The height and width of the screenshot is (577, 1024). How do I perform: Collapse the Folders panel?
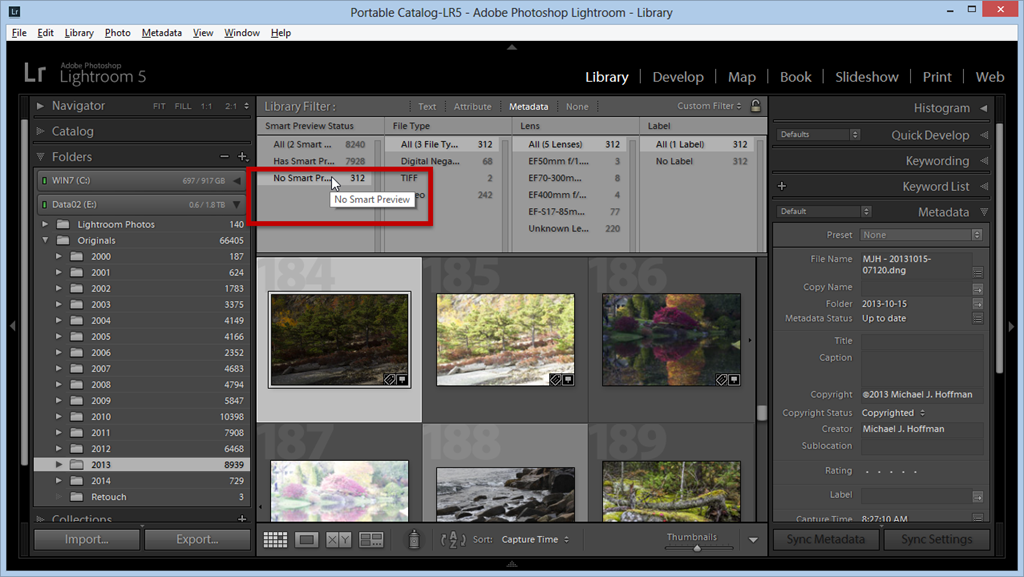pos(40,157)
